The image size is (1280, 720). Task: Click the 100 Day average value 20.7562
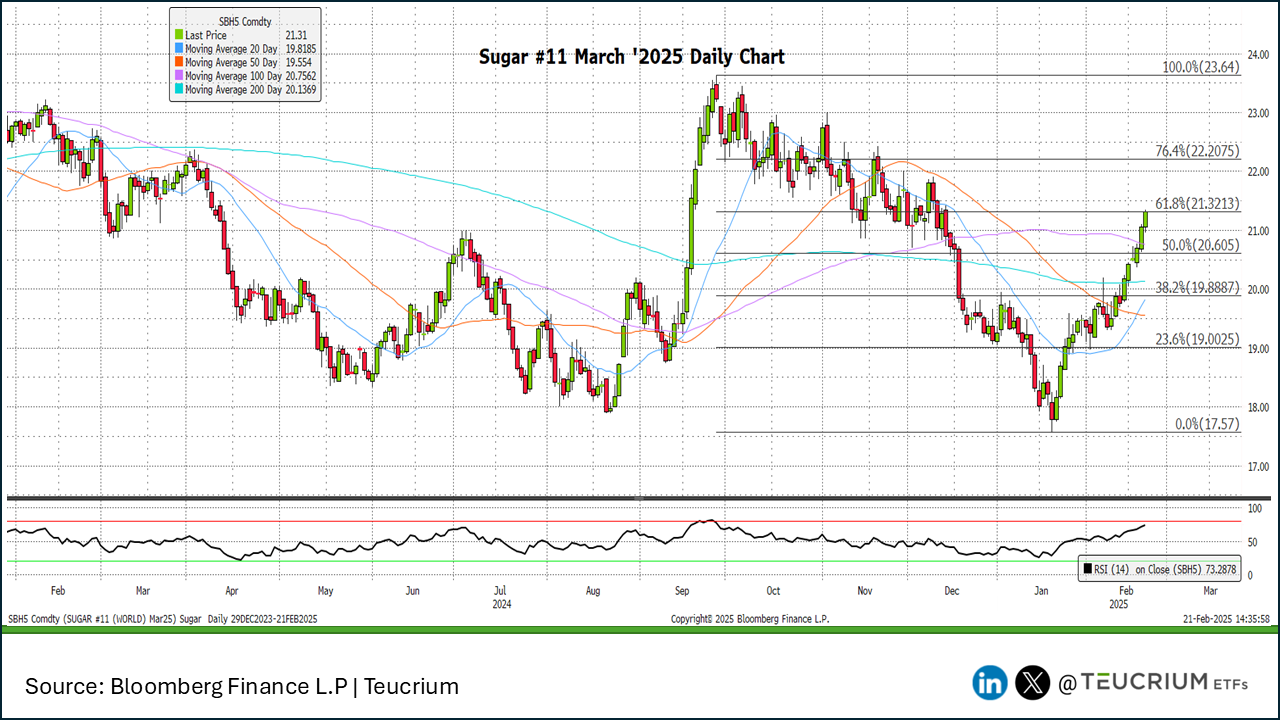point(300,75)
